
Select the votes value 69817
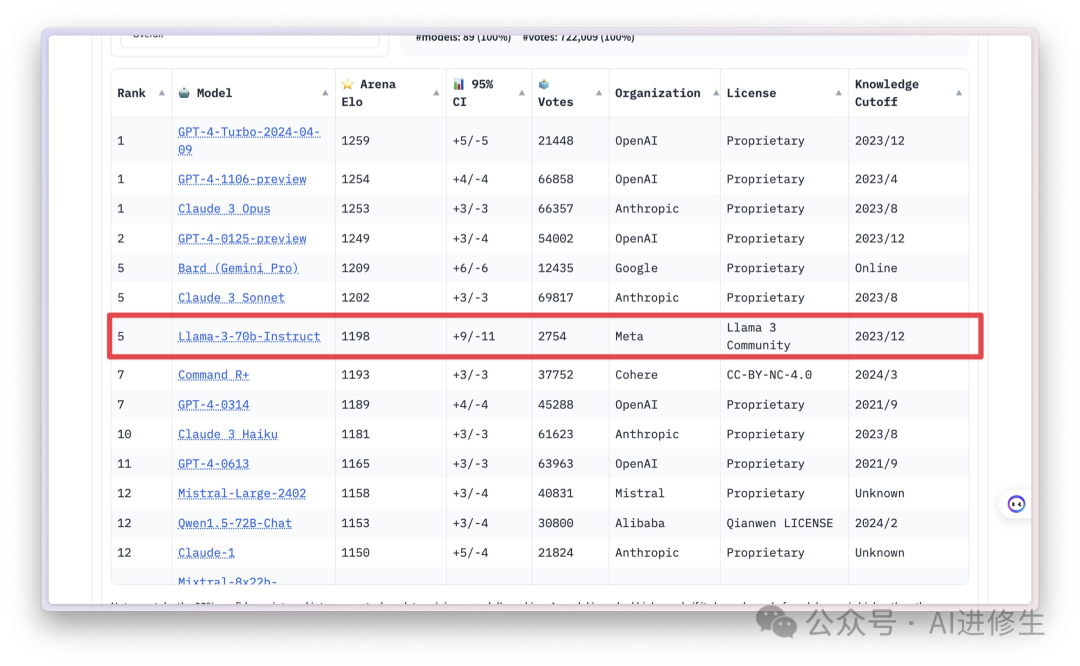click(555, 298)
